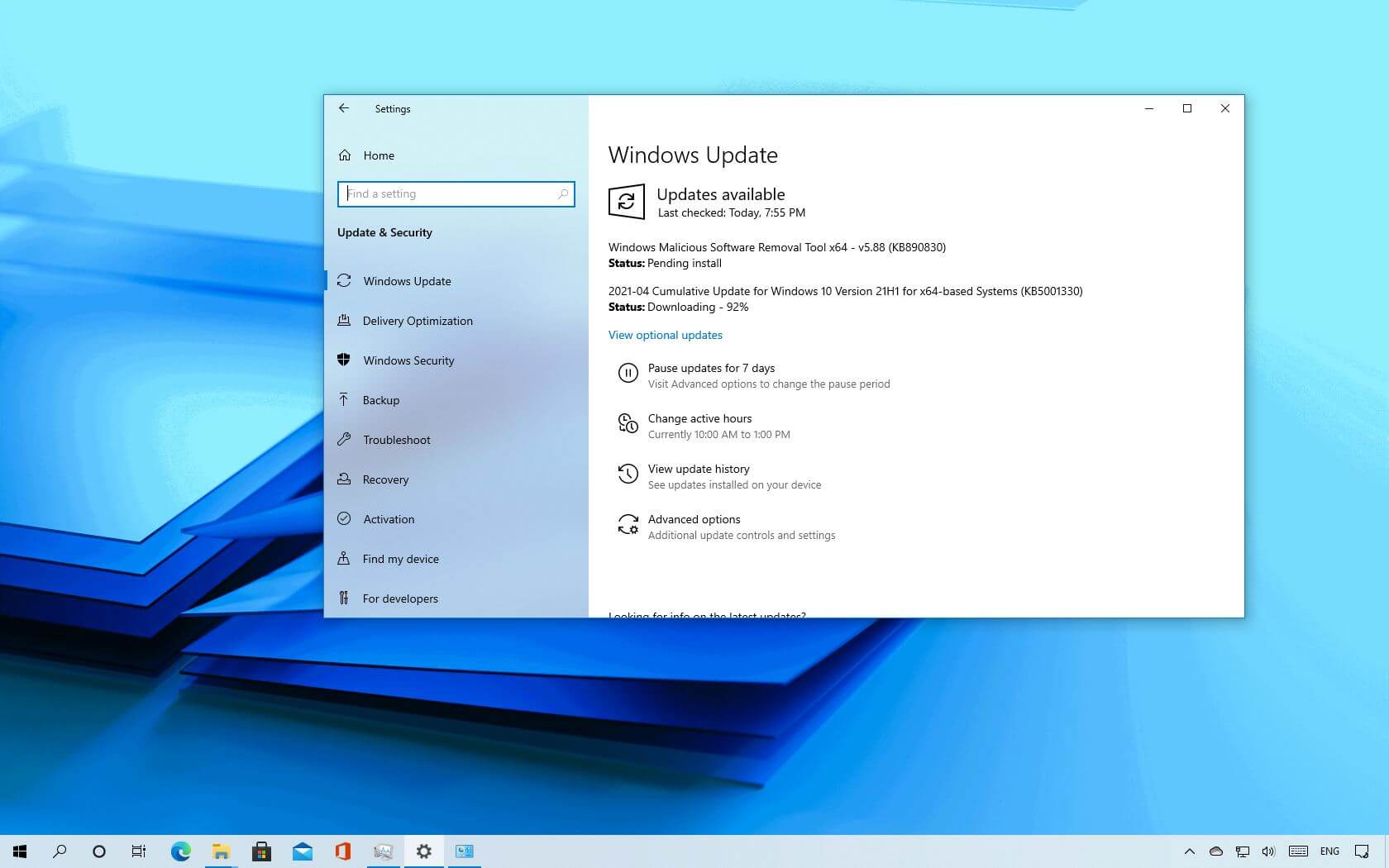Switch to Settings gear on the taskbar
Image resolution: width=1389 pixels, height=868 pixels.
423,851
